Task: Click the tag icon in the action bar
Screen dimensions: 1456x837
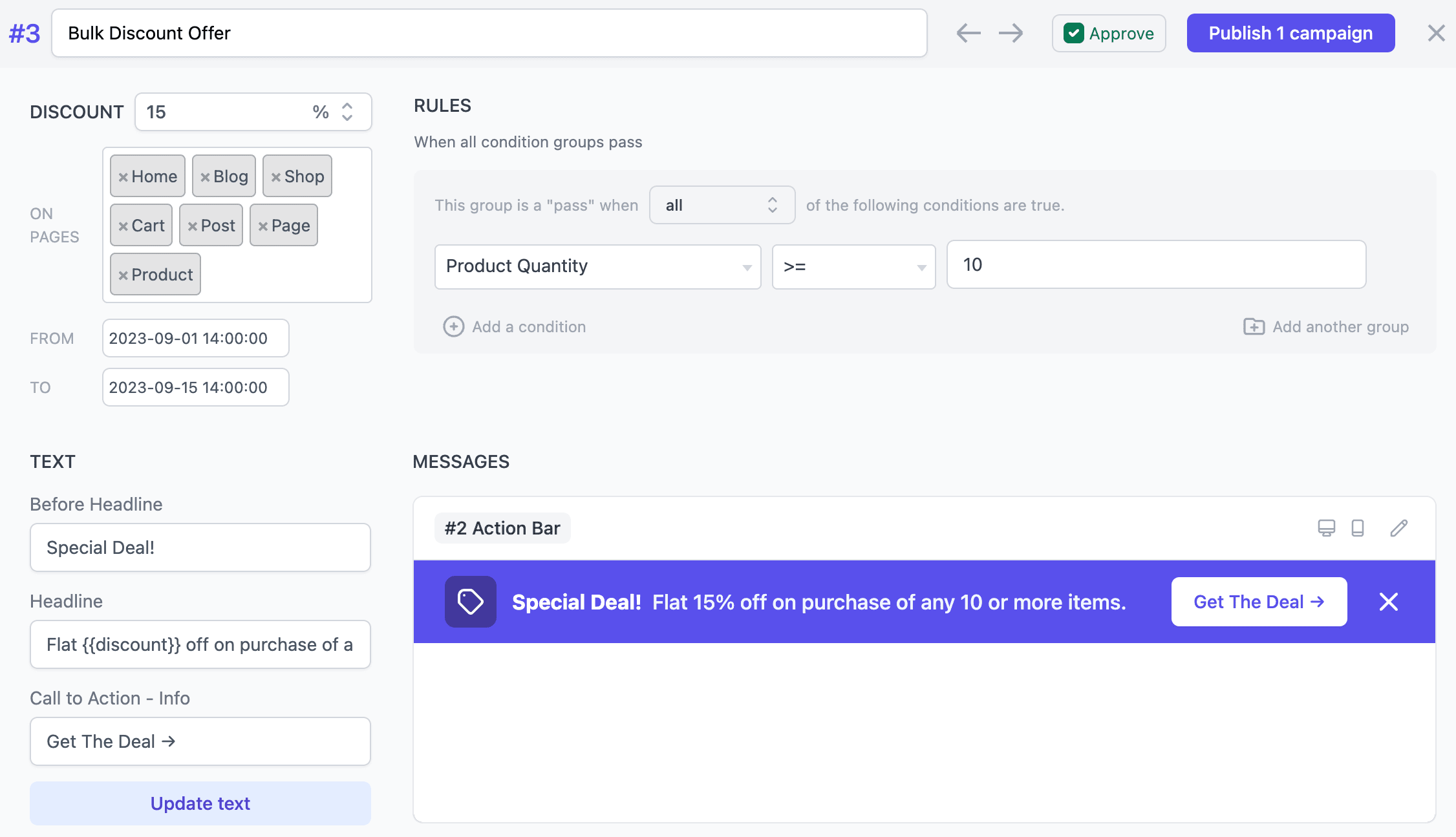Action: click(470, 601)
